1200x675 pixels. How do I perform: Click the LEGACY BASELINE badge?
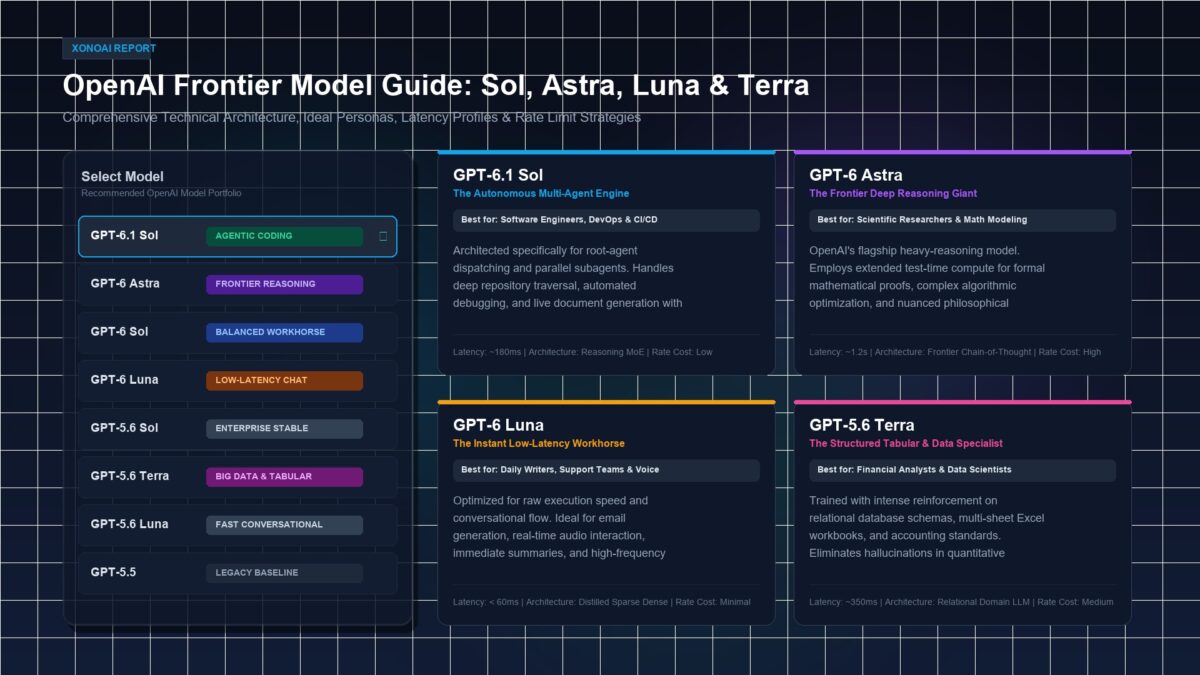coord(284,573)
